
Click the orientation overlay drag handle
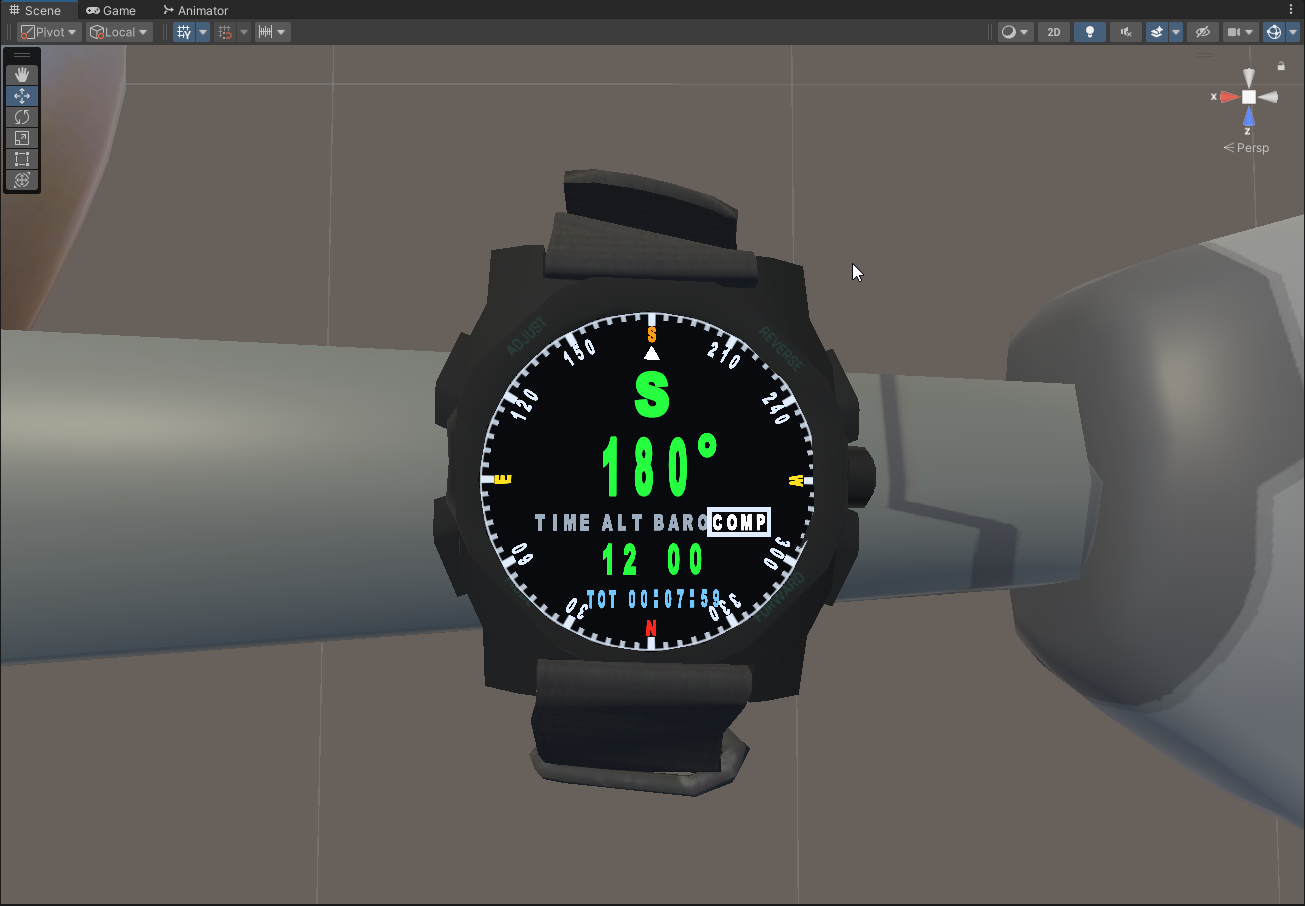tap(1204, 55)
